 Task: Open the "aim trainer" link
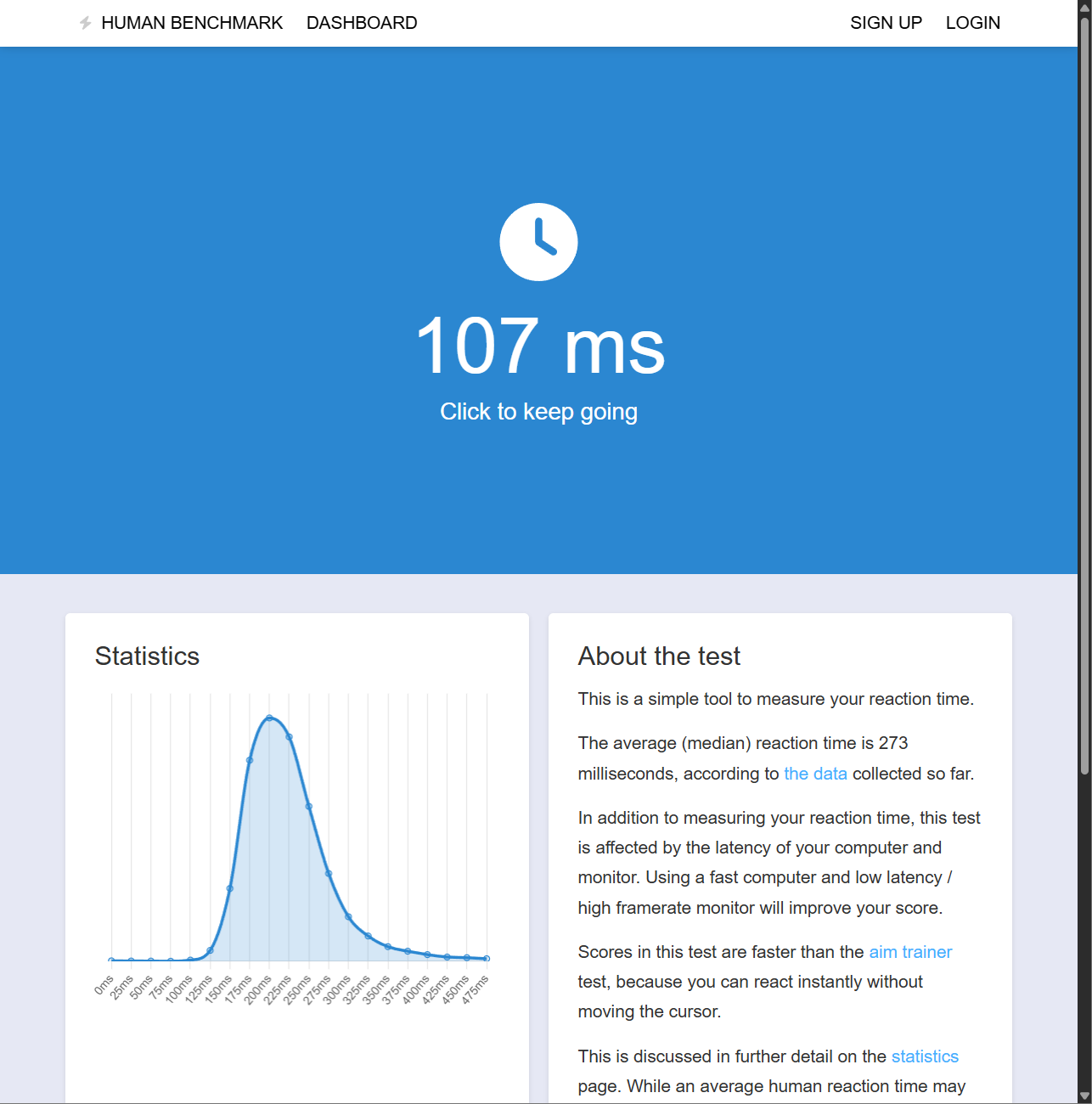click(910, 952)
